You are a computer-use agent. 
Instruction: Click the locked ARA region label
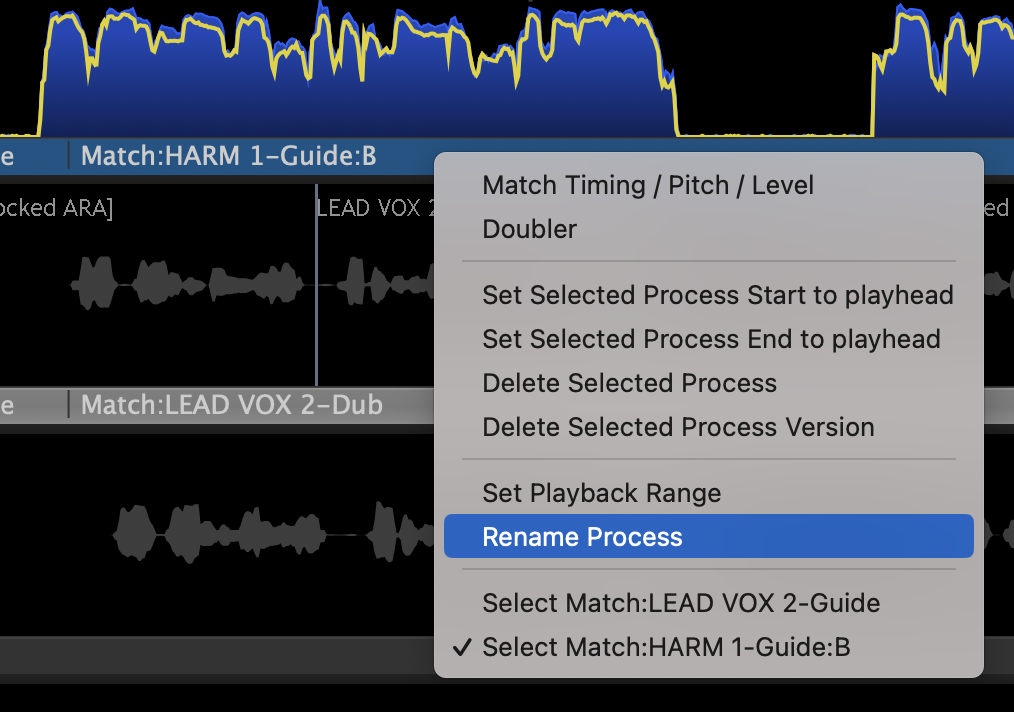pyautogui.click(x=57, y=208)
